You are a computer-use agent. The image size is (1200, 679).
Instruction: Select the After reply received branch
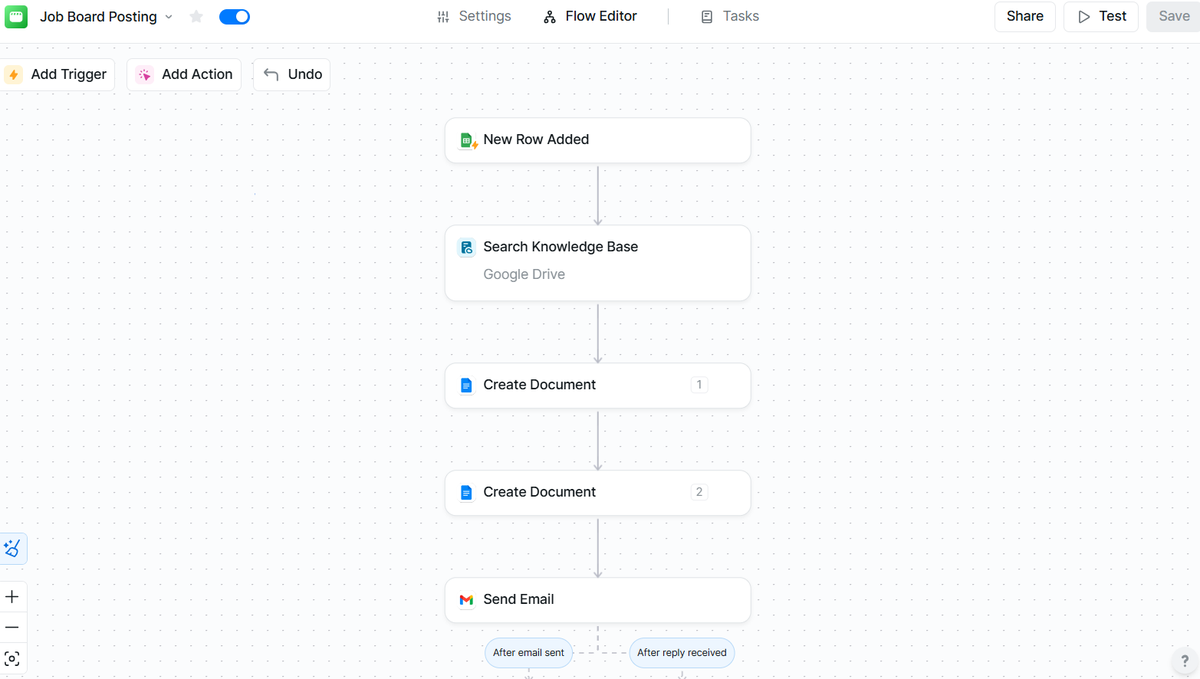pyautogui.click(x=682, y=652)
